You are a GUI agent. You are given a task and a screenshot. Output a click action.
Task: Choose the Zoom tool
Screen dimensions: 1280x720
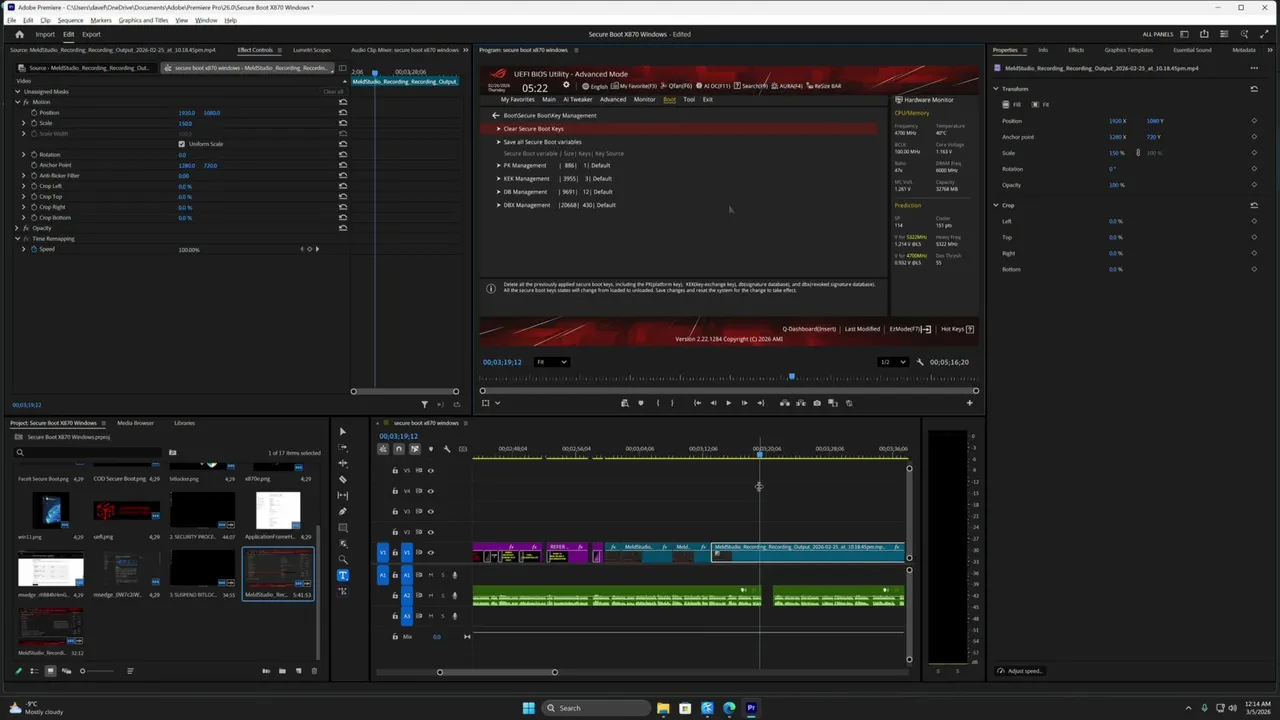[342, 559]
